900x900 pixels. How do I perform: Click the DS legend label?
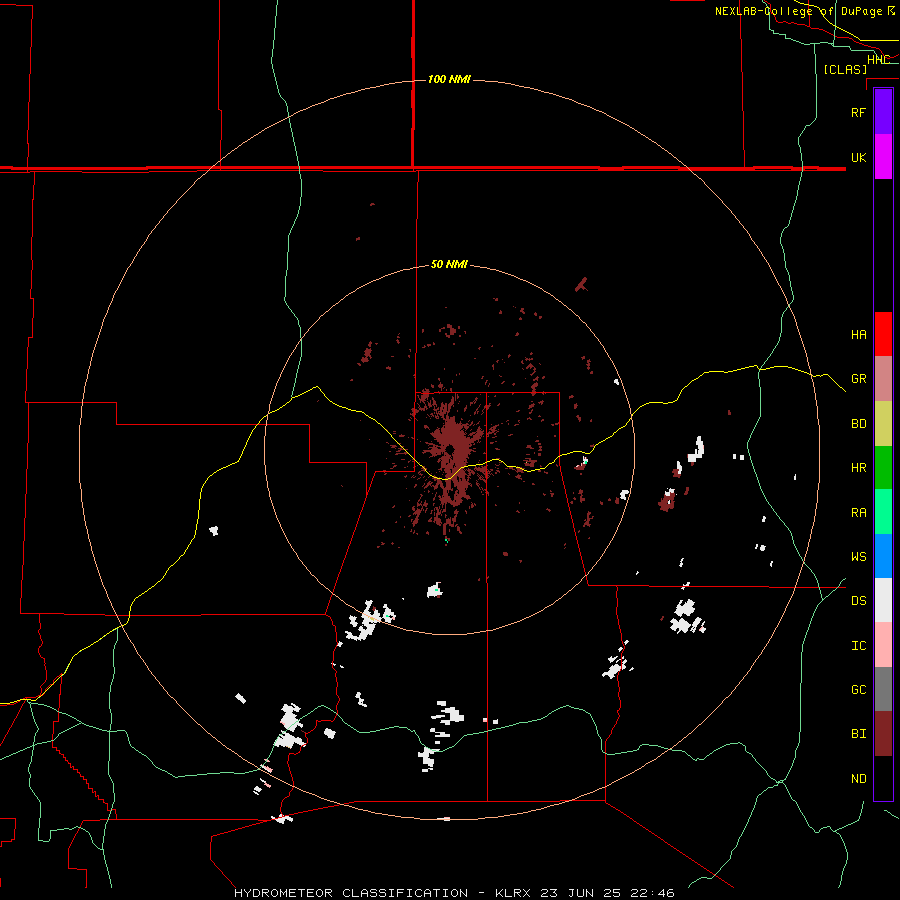point(858,601)
